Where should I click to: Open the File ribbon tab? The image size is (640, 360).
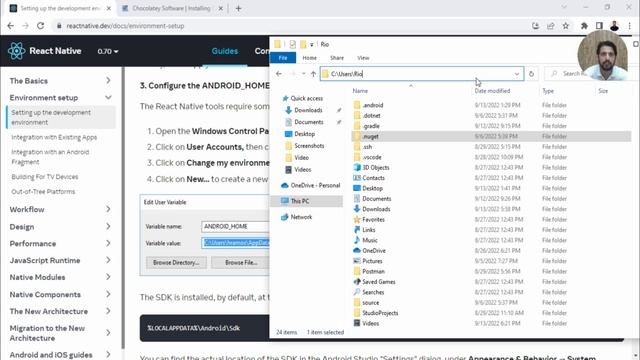tap(283, 58)
